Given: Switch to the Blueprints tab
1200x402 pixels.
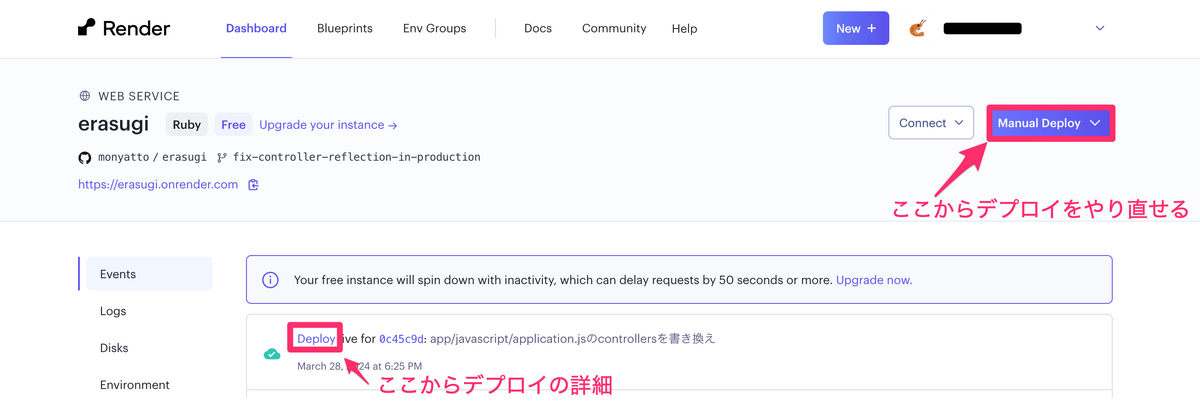Looking at the screenshot, I should (345, 28).
